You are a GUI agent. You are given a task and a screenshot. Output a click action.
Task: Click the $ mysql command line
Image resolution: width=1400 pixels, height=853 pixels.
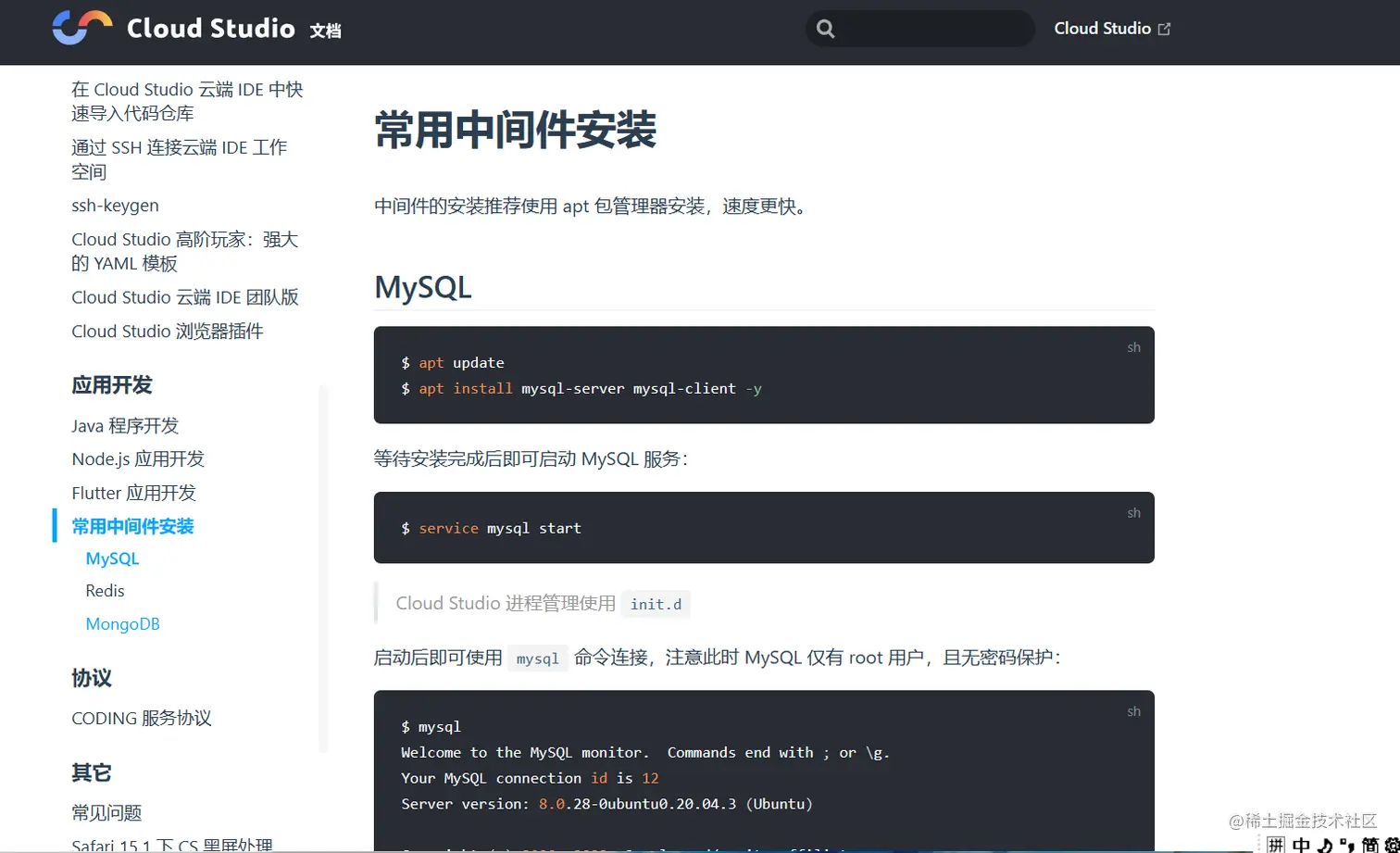[431, 727]
